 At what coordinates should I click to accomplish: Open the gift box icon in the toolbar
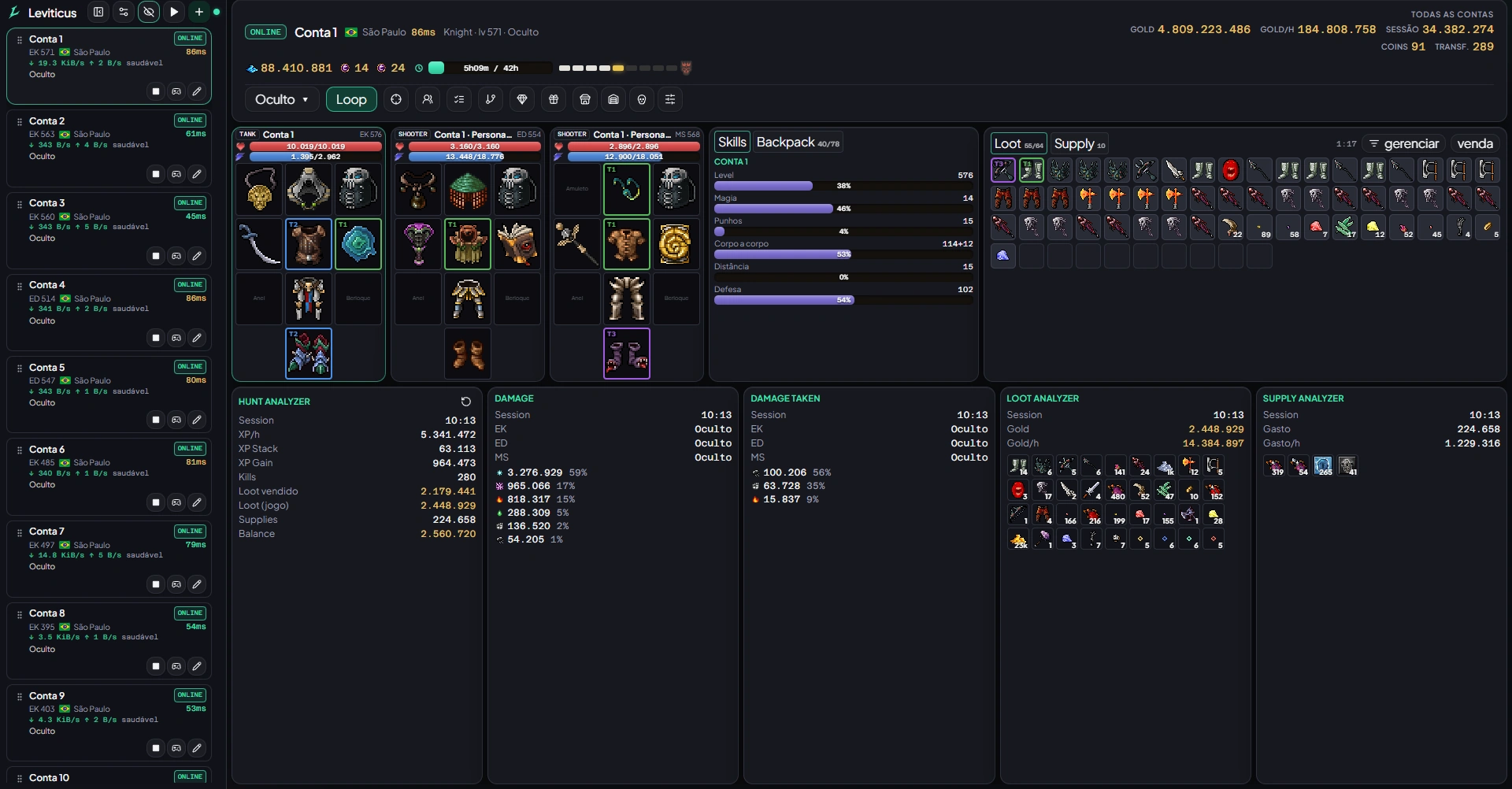[554, 99]
